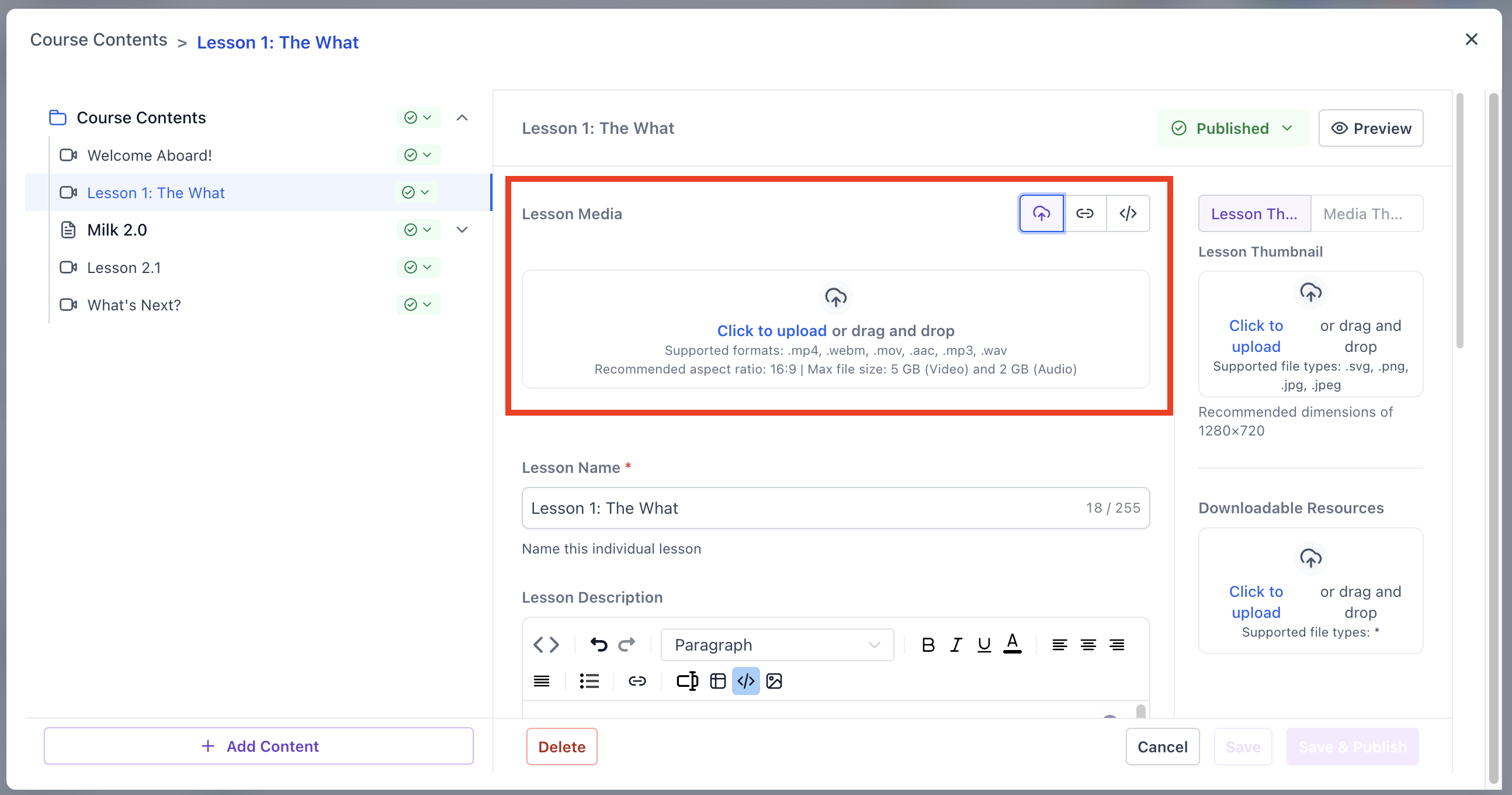Image resolution: width=1512 pixels, height=795 pixels.
Task: Click the undo arrow in editor
Action: click(x=598, y=645)
